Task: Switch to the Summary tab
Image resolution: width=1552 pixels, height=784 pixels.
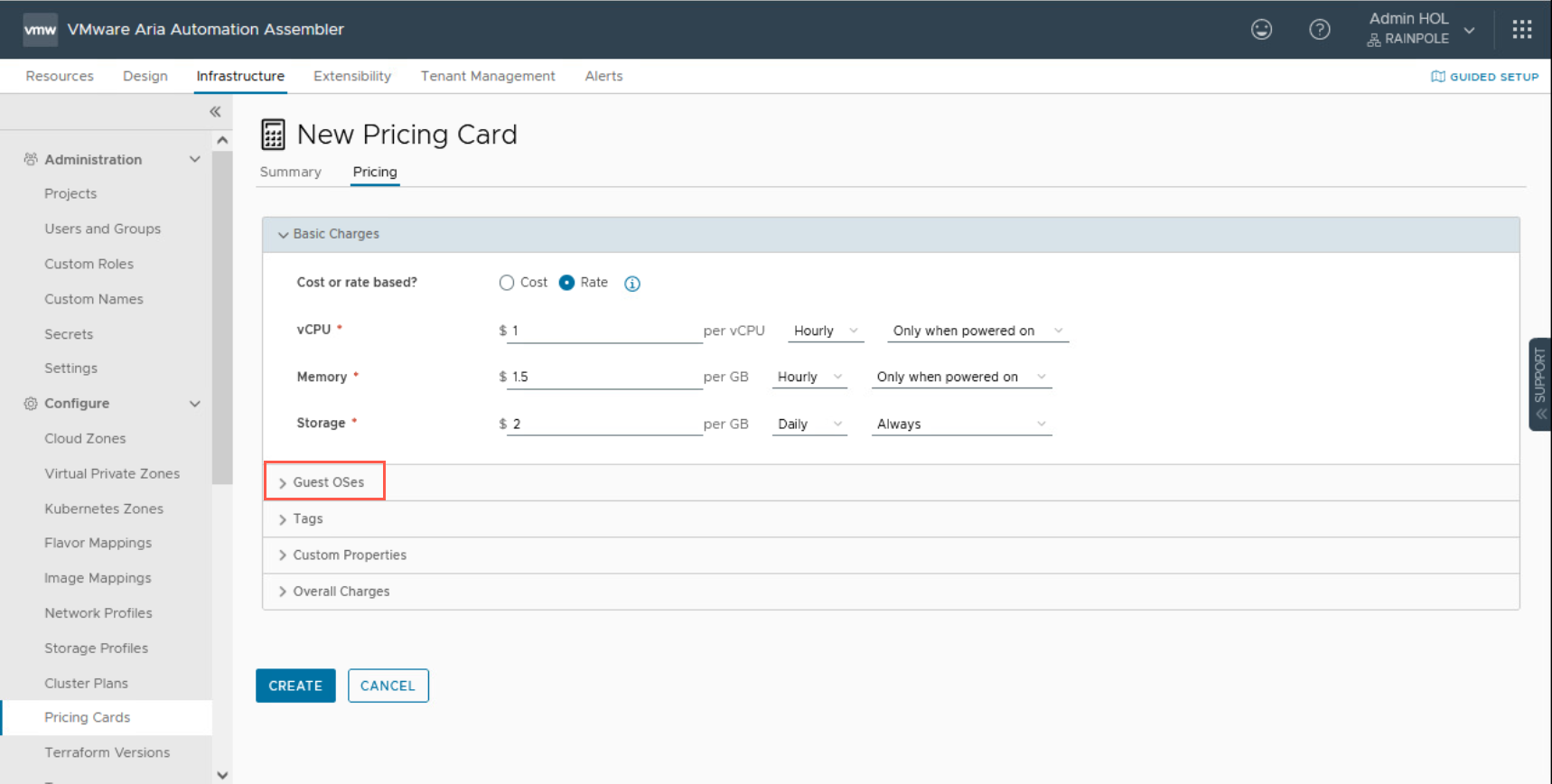Action: pos(290,173)
